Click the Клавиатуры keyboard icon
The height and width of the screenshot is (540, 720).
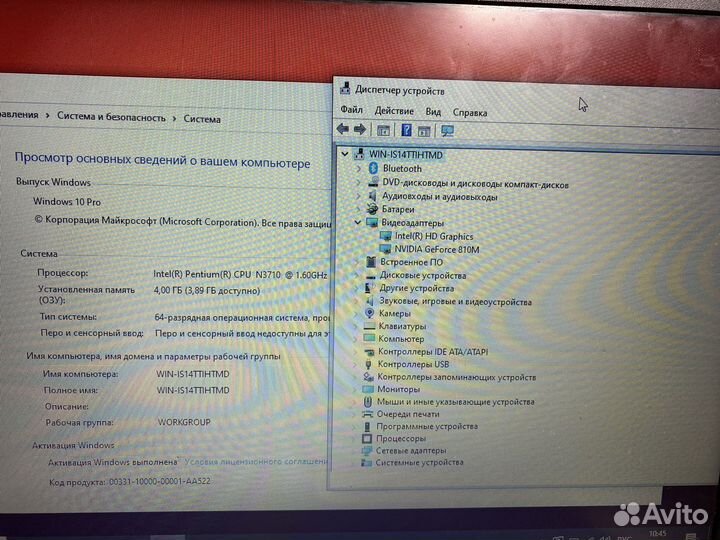click(x=369, y=326)
